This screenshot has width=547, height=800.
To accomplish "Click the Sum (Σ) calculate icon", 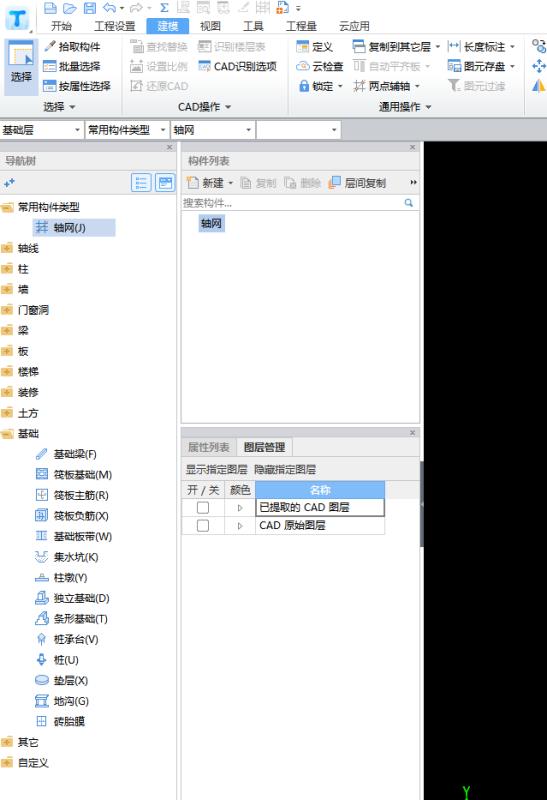I will pyautogui.click(x=164, y=8).
